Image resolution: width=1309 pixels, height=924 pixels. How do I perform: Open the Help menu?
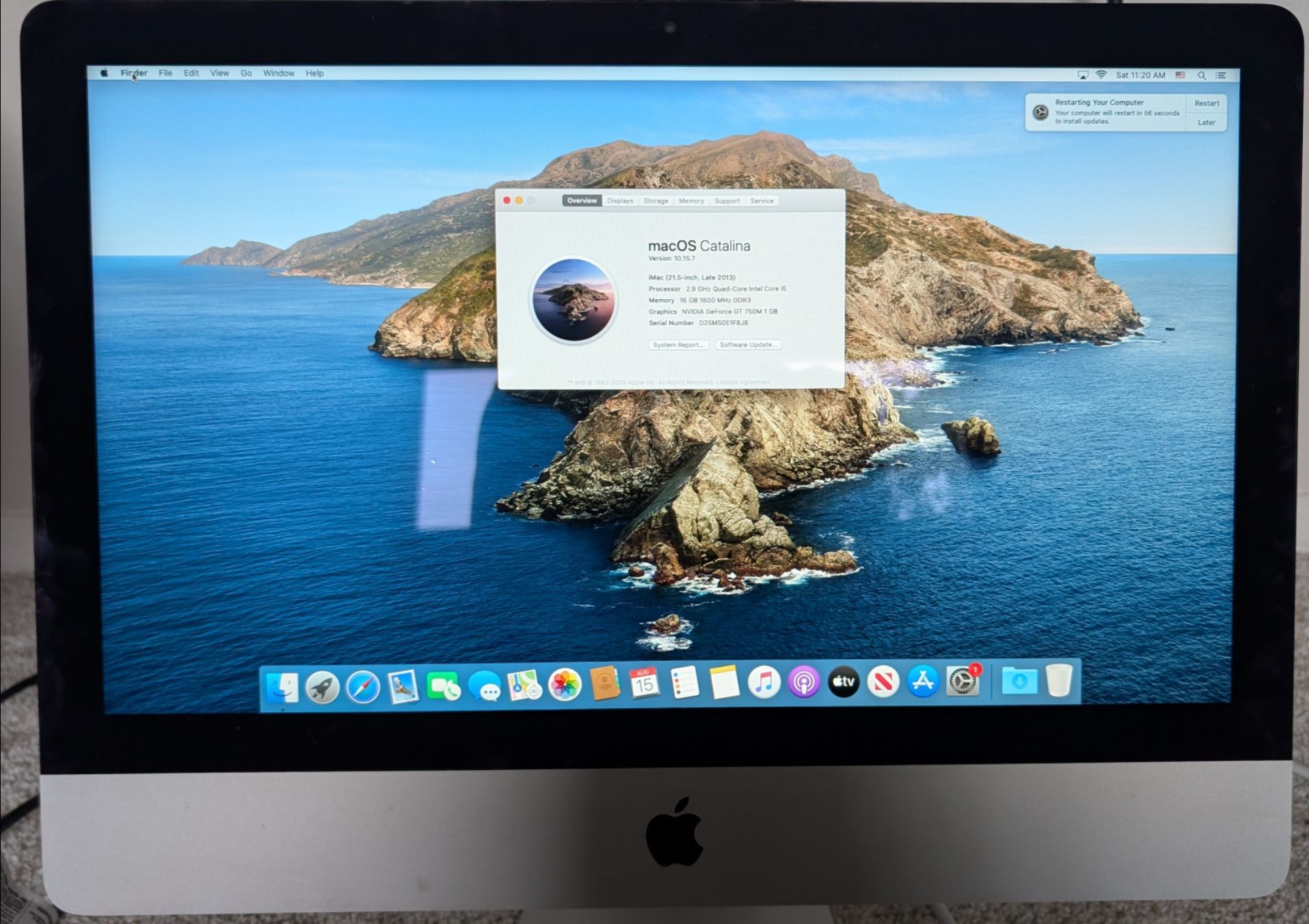[314, 73]
